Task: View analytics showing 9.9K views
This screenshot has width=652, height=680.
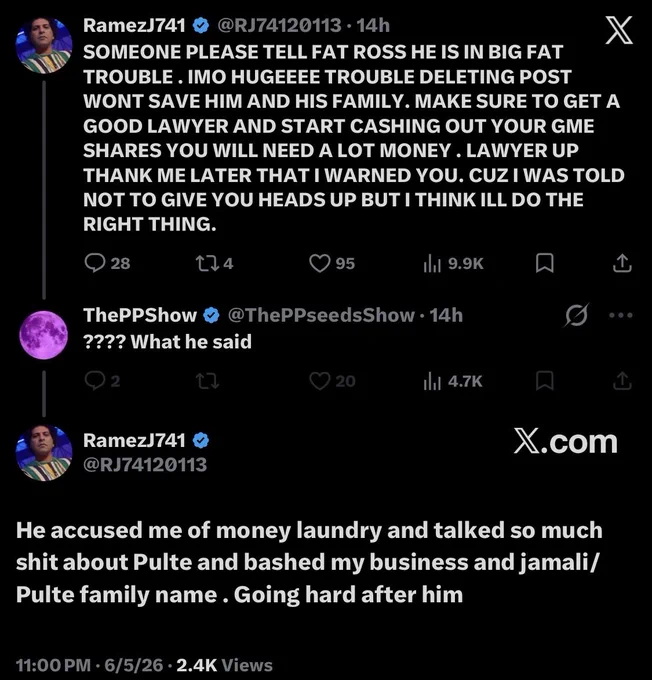Action: pyautogui.click(x=453, y=263)
